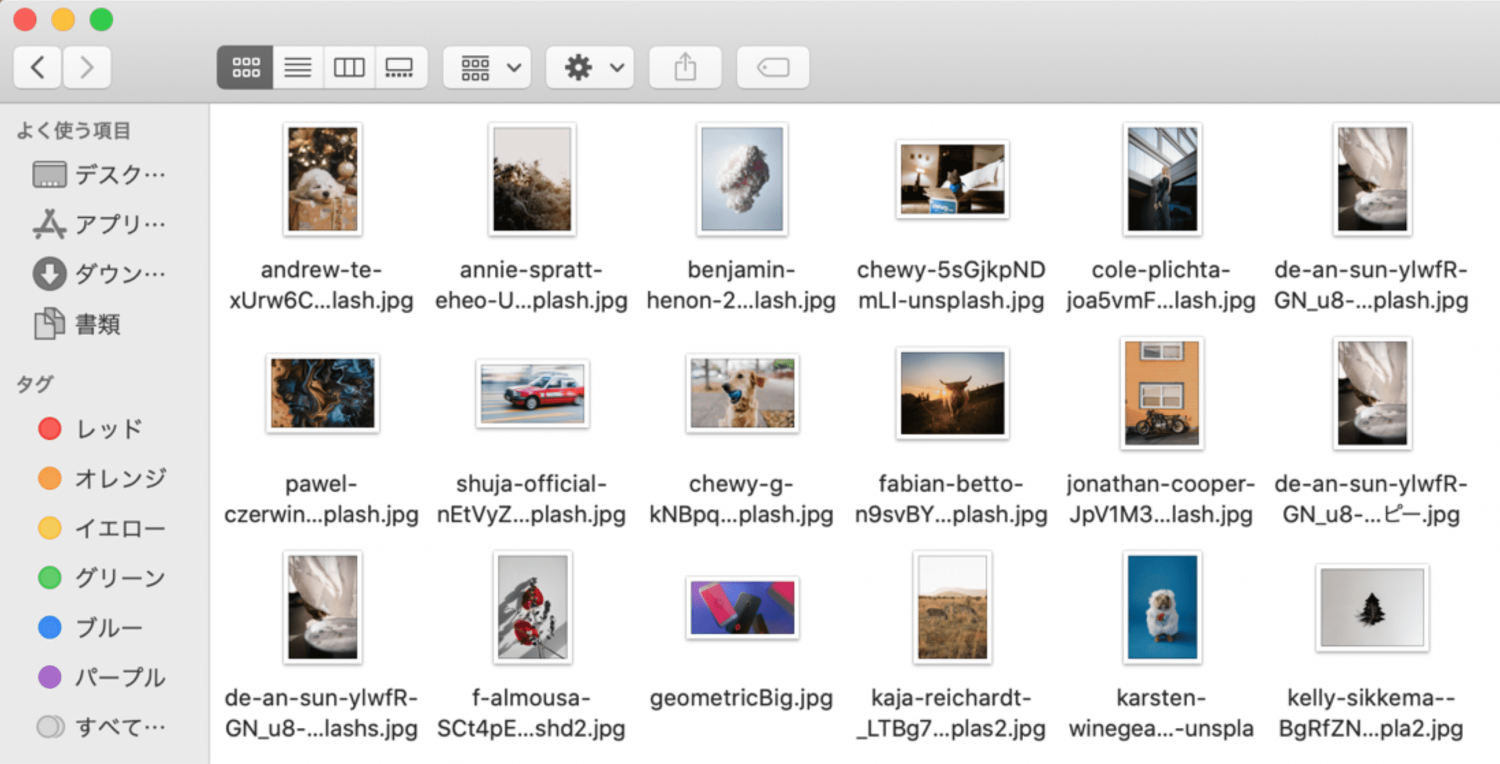Viewport: 1500px width, 764px height.
Task: Select the pawel-czerwin abstract art thumbnail
Action: [322, 393]
